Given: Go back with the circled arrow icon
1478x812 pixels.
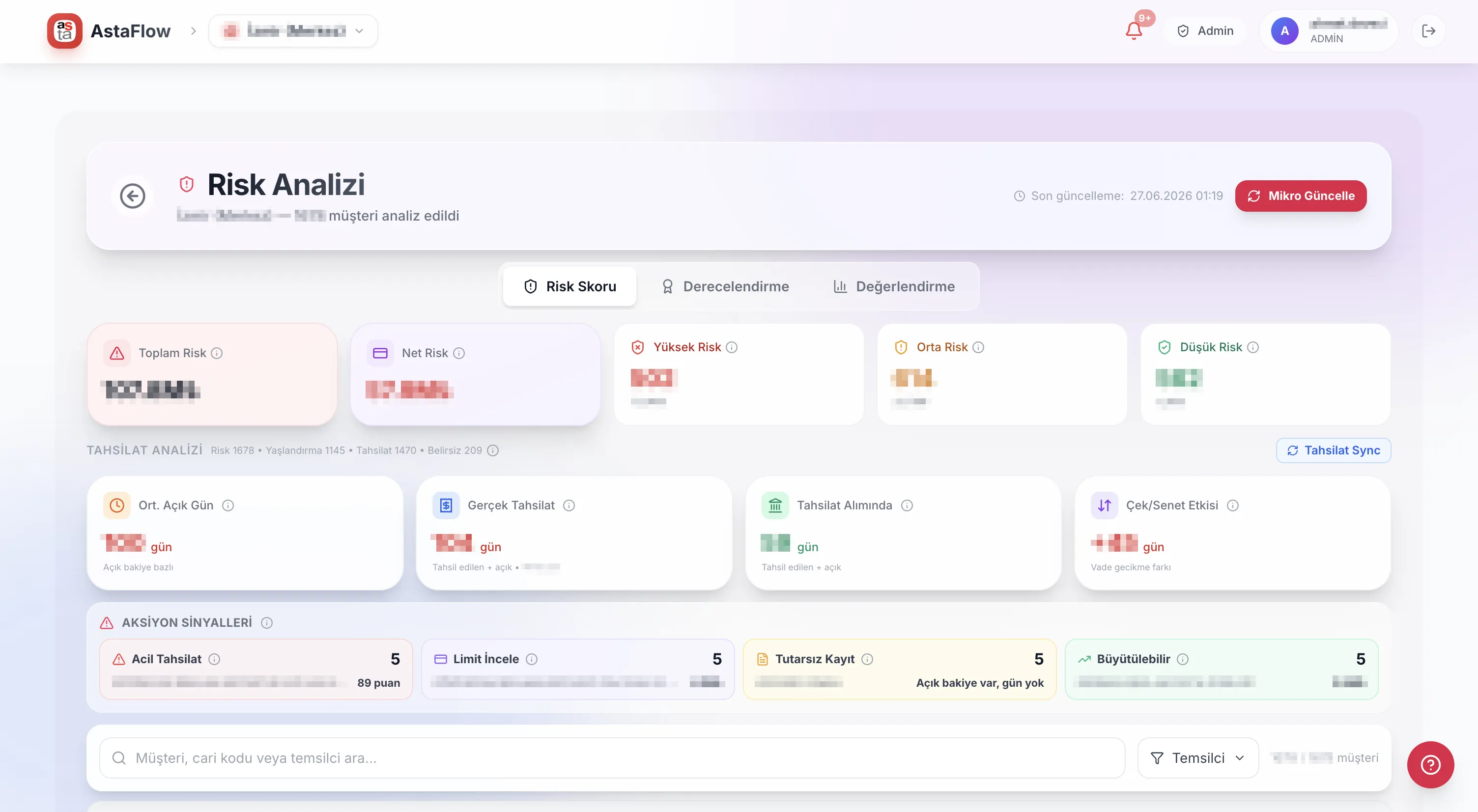Looking at the screenshot, I should tap(133, 196).
